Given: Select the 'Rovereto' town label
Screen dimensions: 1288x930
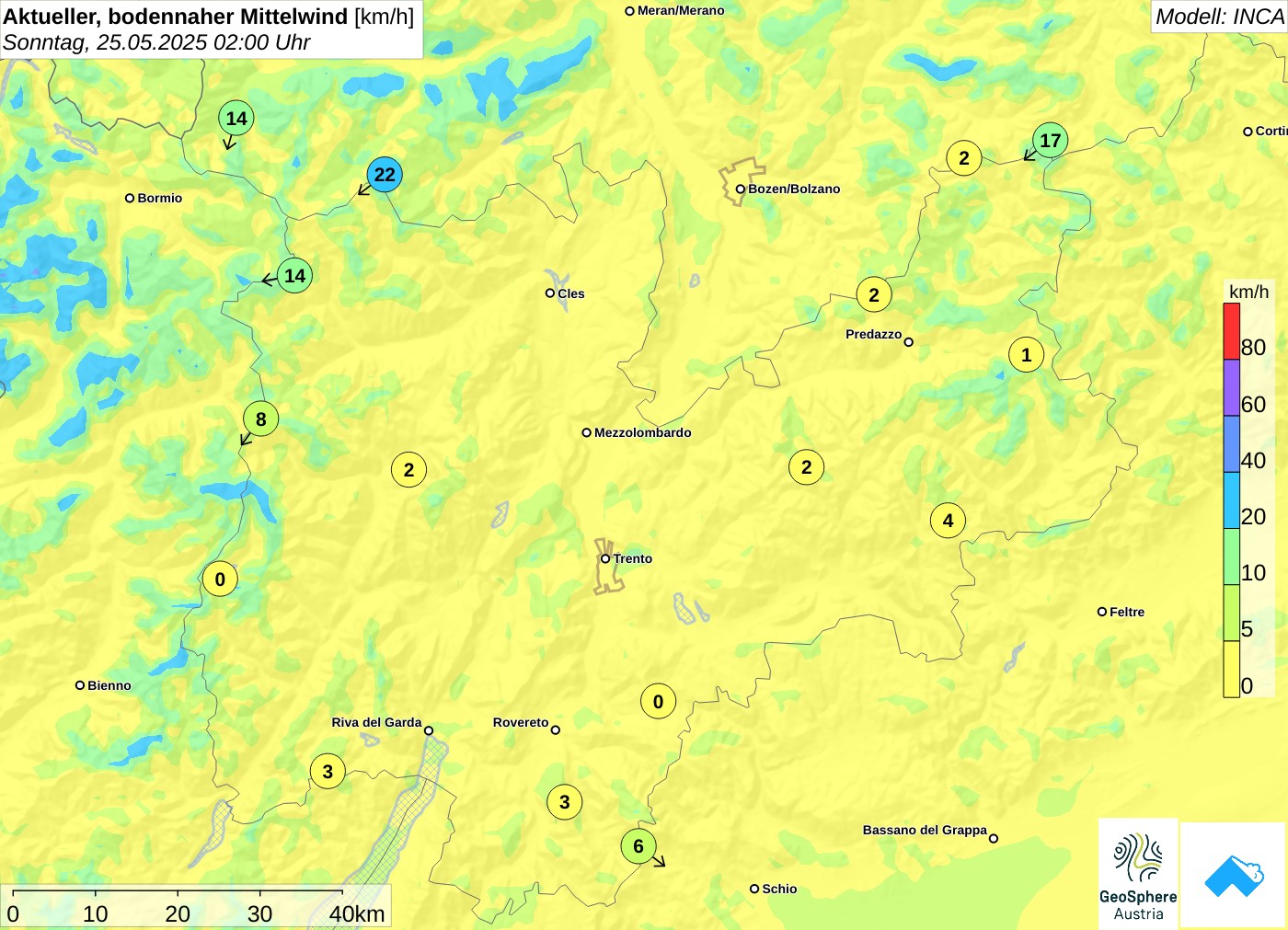Looking at the screenshot, I should pos(521,722).
